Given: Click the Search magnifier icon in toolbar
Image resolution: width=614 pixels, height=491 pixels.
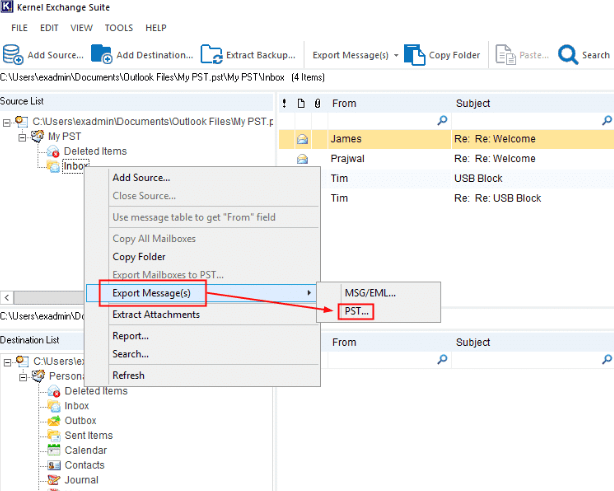Looking at the screenshot, I should (x=568, y=55).
